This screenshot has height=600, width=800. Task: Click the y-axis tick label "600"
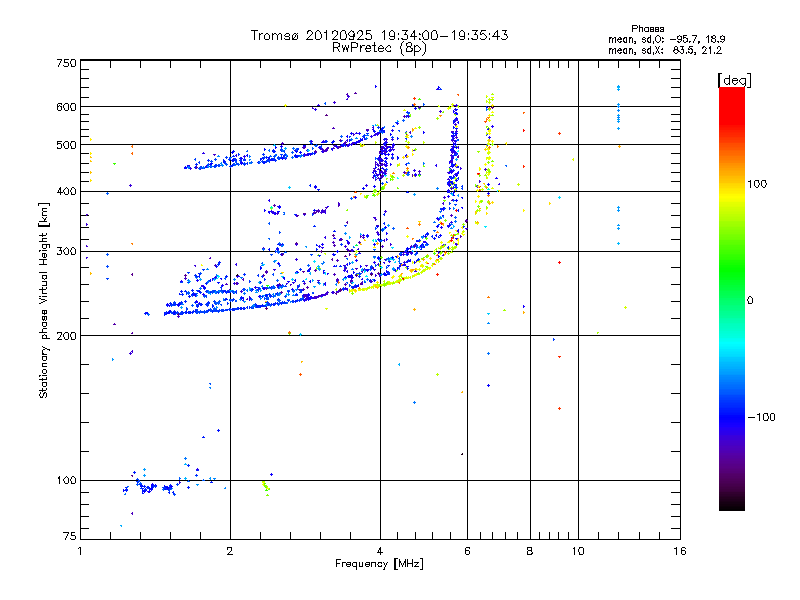pyautogui.click(x=67, y=107)
